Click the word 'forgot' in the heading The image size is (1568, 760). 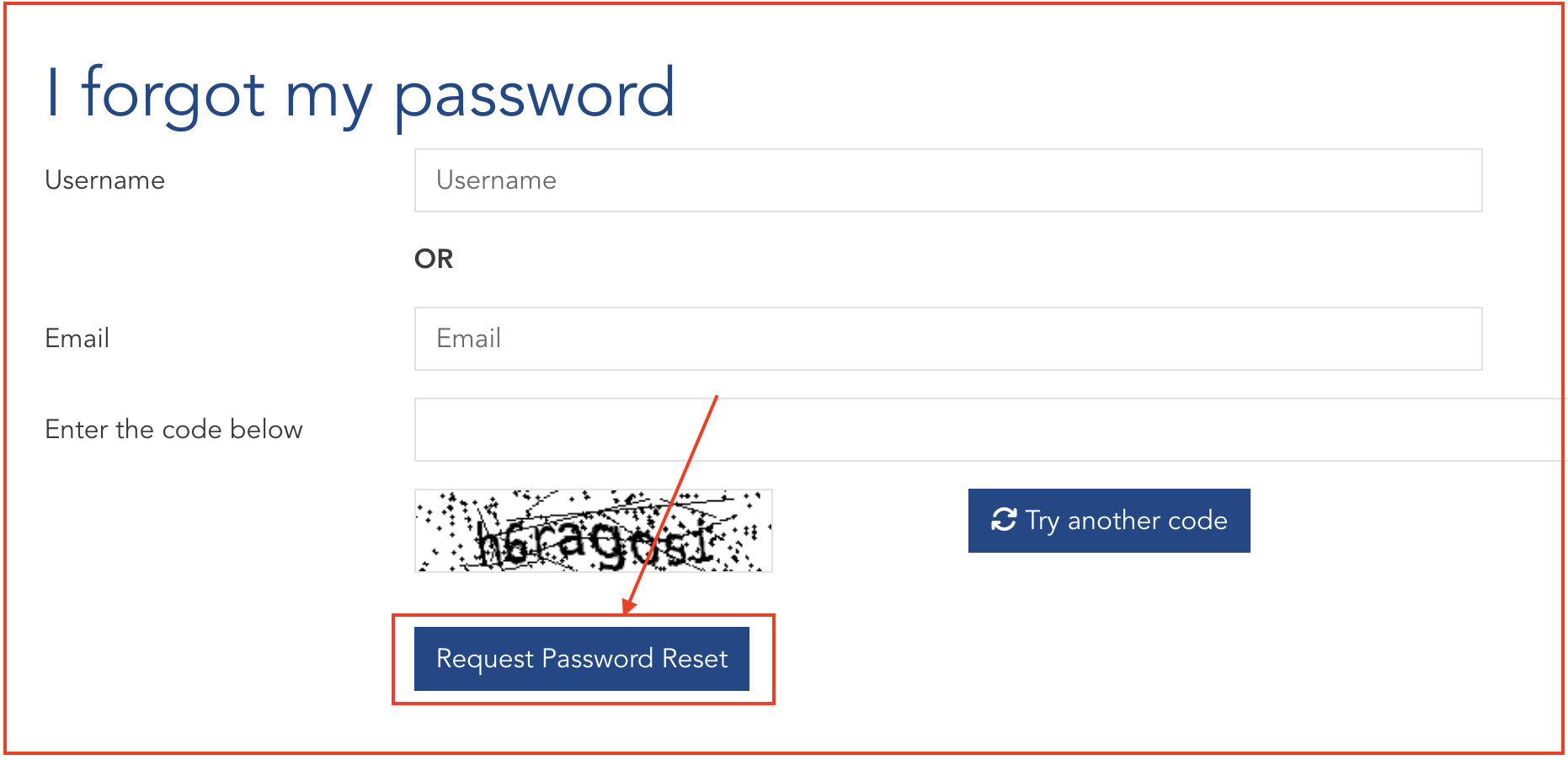pos(173,94)
